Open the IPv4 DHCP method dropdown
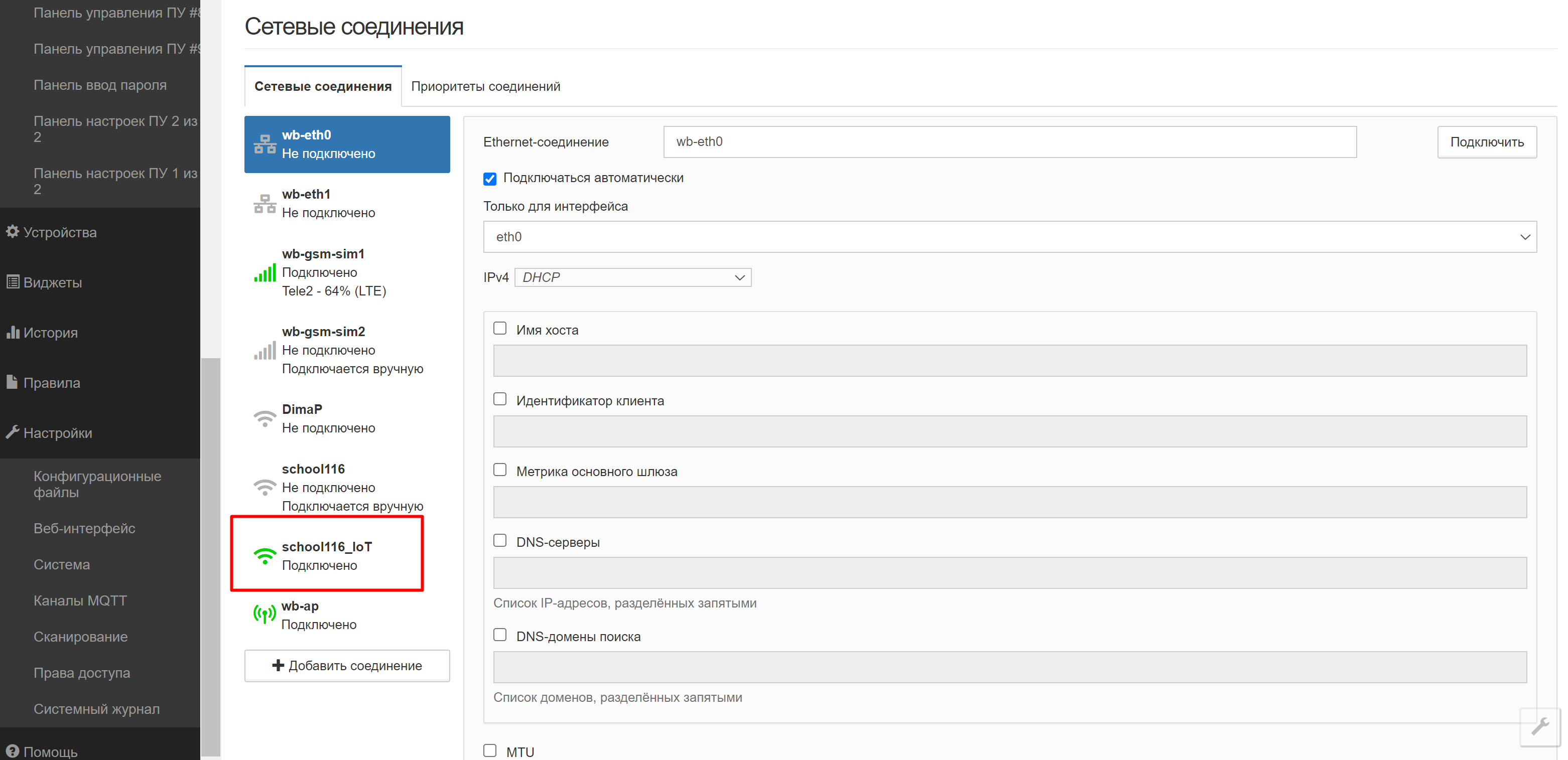This screenshot has height=760, width=1568. pyautogui.click(x=632, y=277)
